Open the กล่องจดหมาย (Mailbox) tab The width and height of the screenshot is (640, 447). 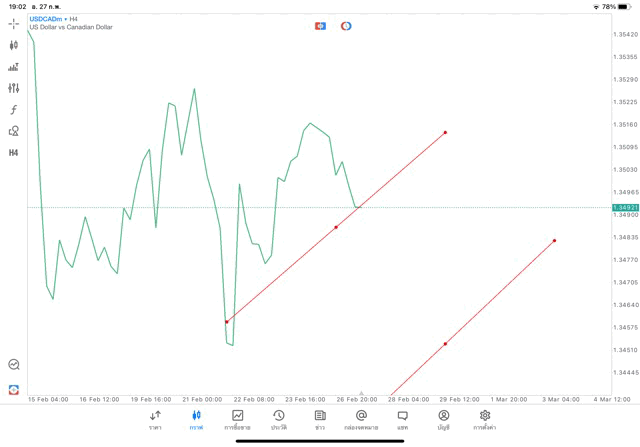(x=361, y=420)
